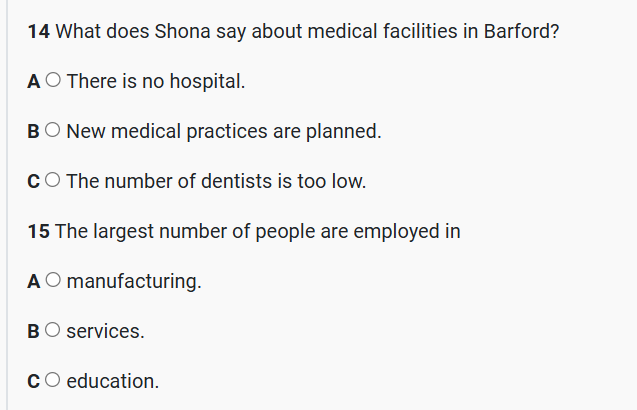
Task: Click bold letter A beside "manufacturing"
Action: (35, 282)
